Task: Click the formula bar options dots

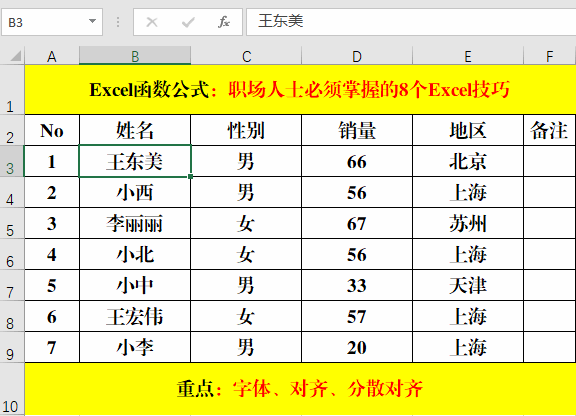Action: pos(118,22)
